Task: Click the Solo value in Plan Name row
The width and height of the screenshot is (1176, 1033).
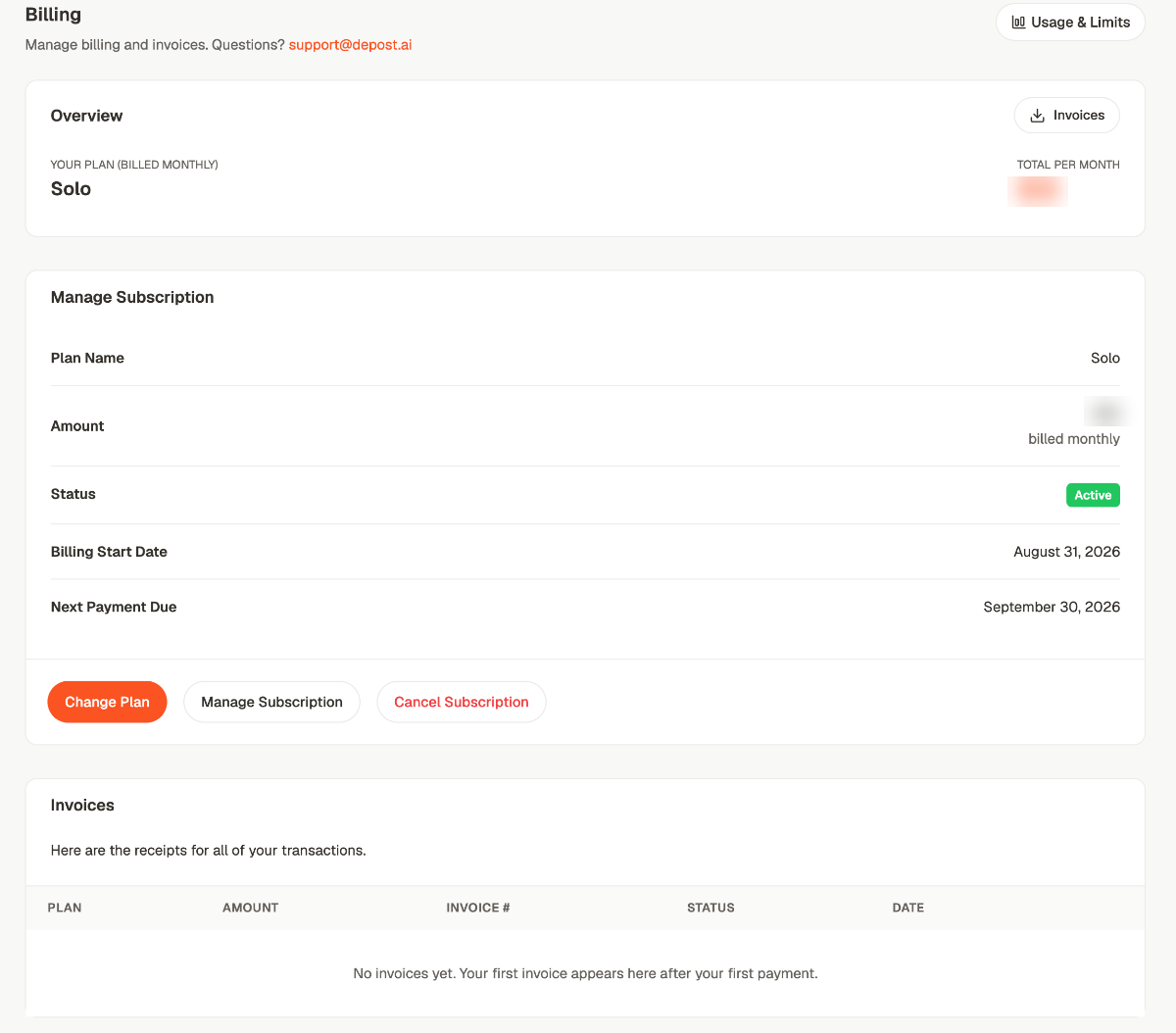Action: [1105, 358]
